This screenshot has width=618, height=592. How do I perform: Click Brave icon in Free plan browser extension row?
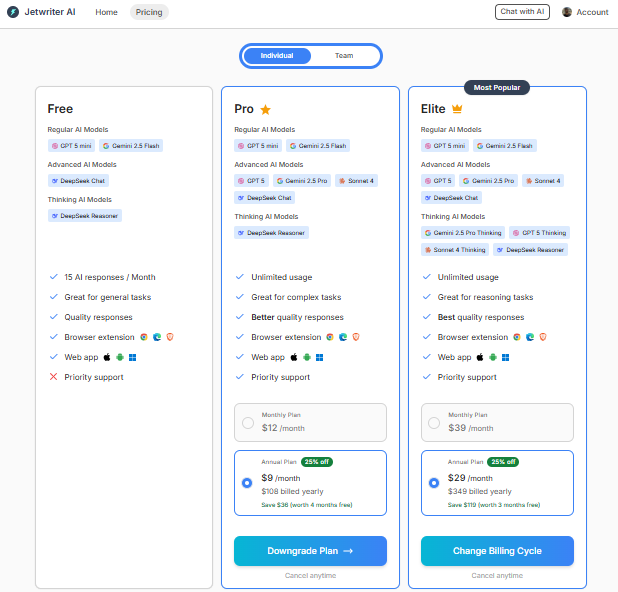pyautogui.click(x=170, y=337)
